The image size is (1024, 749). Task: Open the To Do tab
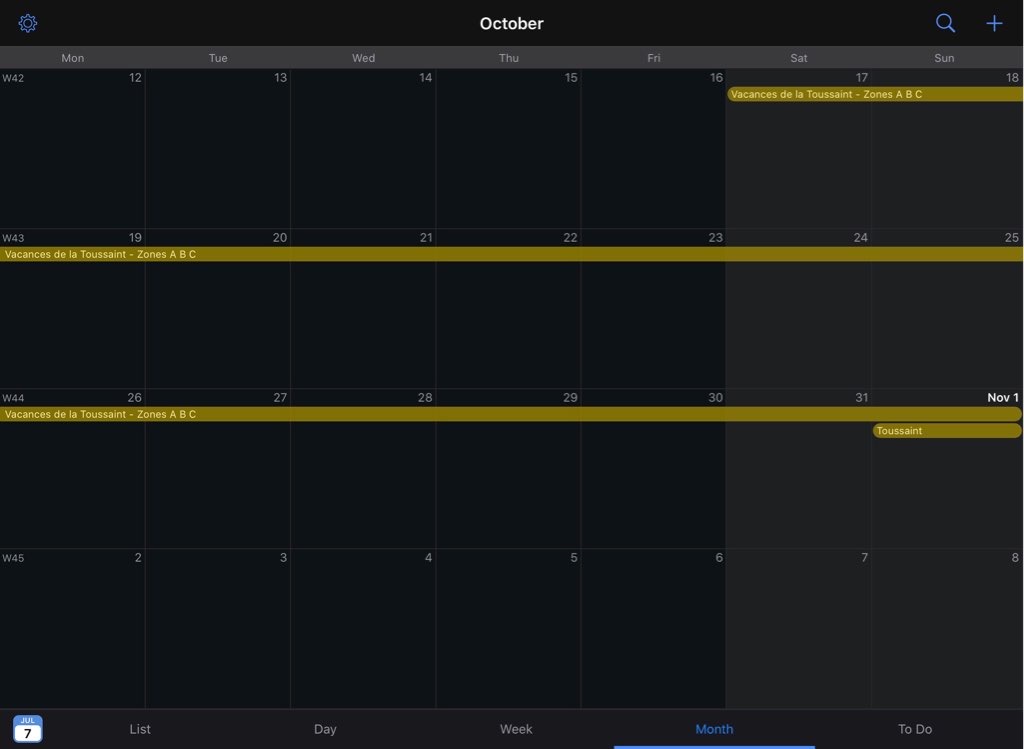coord(914,729)
